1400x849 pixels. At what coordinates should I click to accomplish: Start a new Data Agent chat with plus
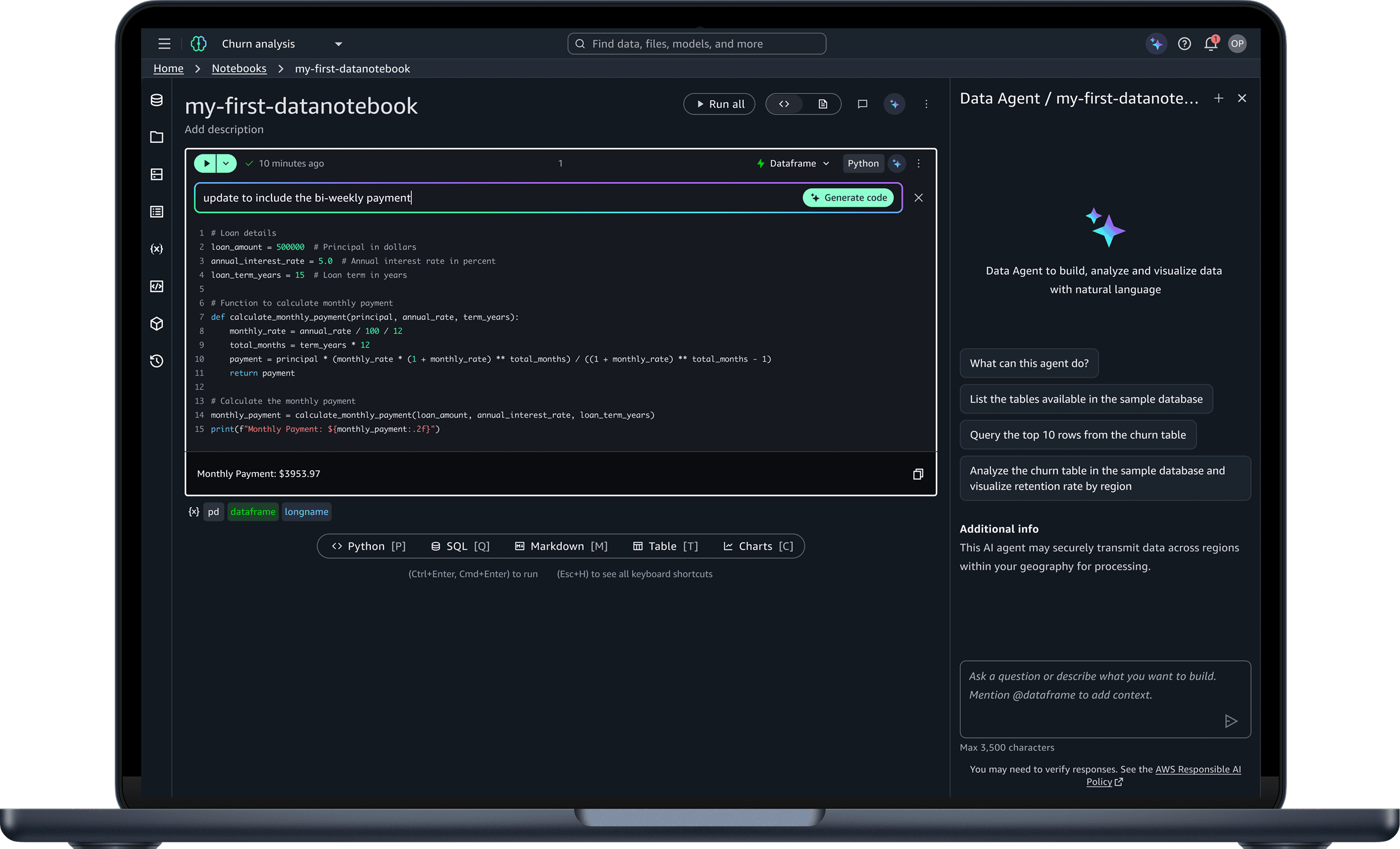1218,98
